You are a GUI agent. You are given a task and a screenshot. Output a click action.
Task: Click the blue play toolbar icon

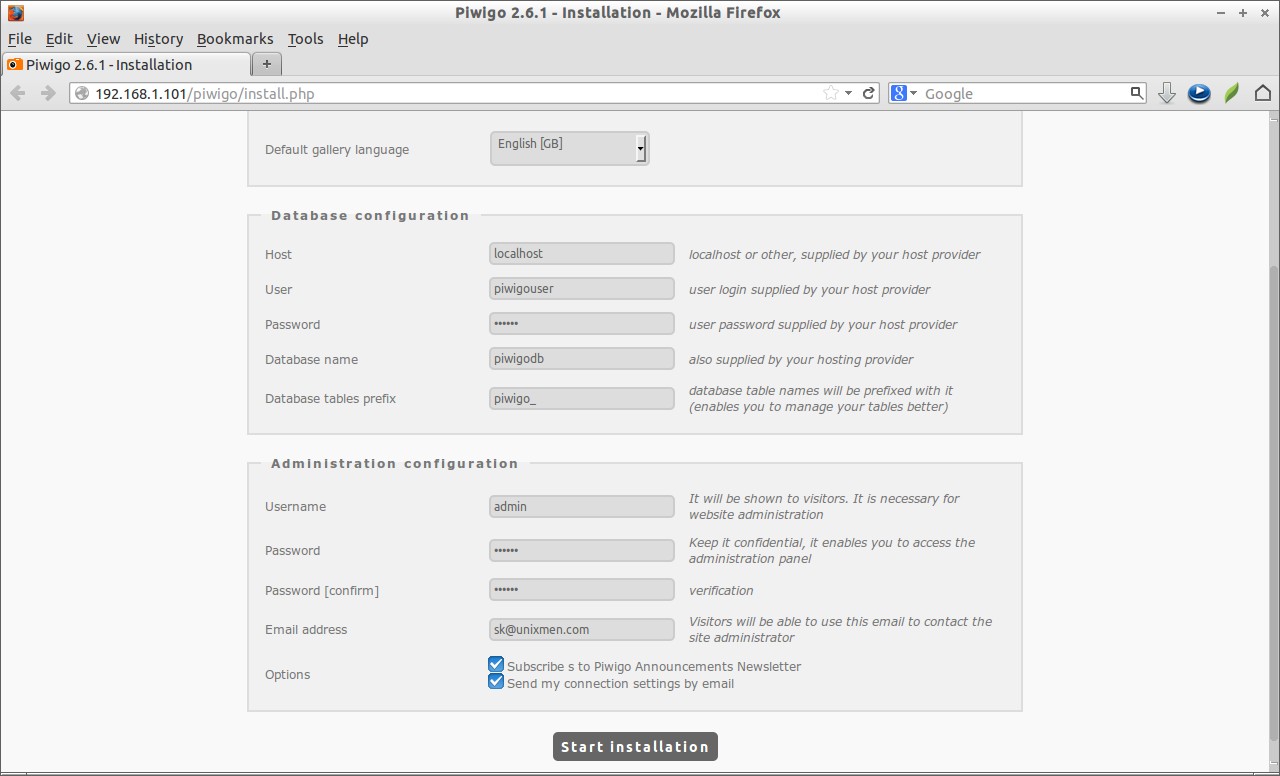[x=1199, y=93]
